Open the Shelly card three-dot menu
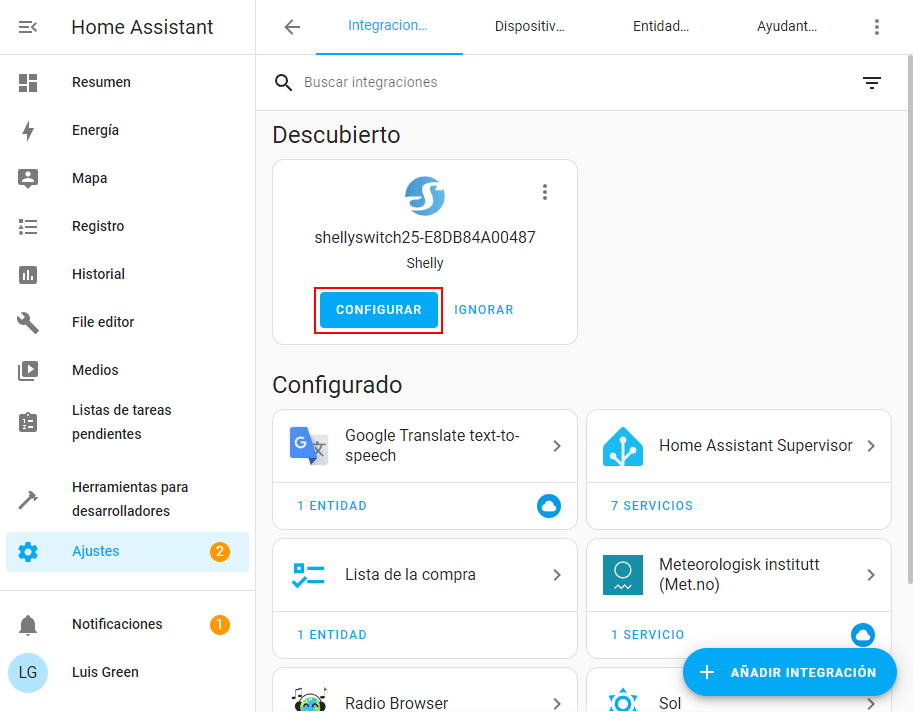 tap(545, 192)
